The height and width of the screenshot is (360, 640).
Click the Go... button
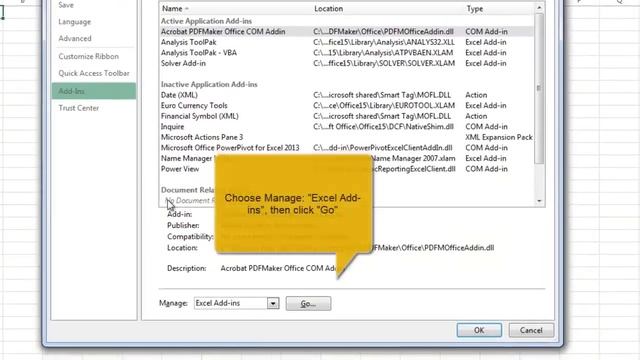pyautogui.click(x=308, y=304)
